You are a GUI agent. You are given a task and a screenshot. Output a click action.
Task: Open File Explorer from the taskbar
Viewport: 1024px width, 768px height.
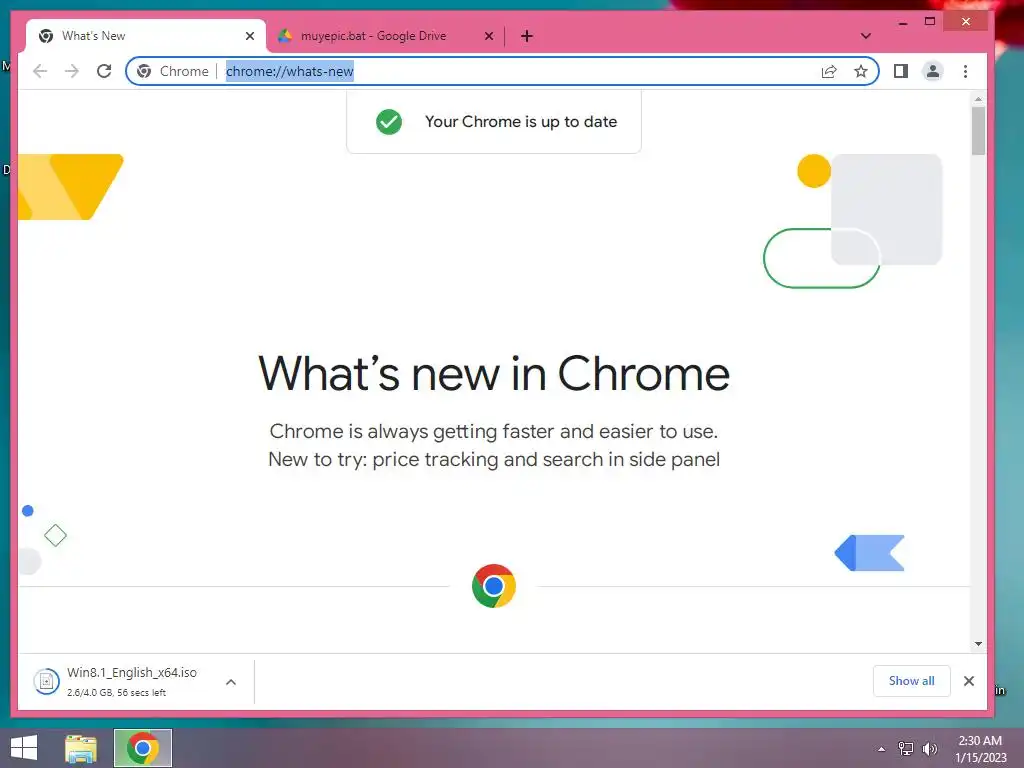pyautogui.click(x=81, y=748)
